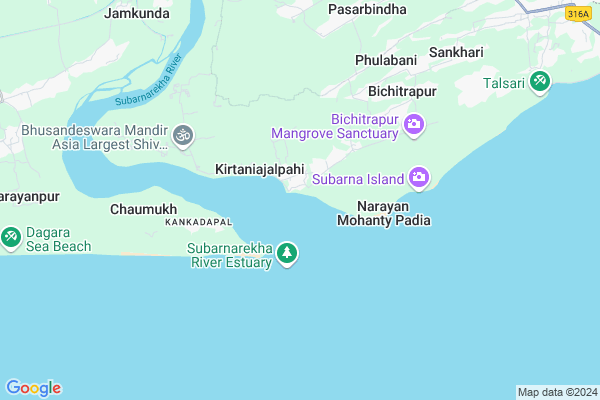Image resolution: width=600 pixels, height=400 pixels.
Task: Select the Bichitrapur Mangrove Sanctuary camera pin
Action: pyautogui.click(x=414, y=125)
